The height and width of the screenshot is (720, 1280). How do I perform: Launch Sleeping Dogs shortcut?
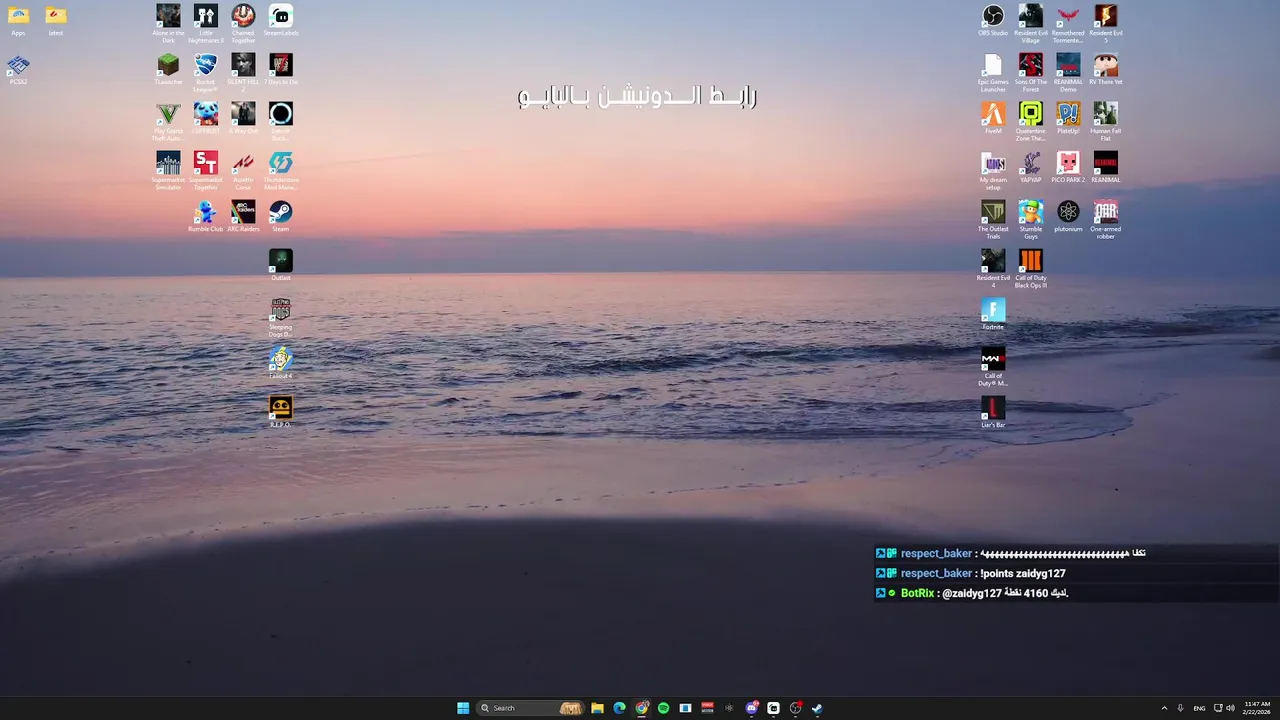pos(281,318)
